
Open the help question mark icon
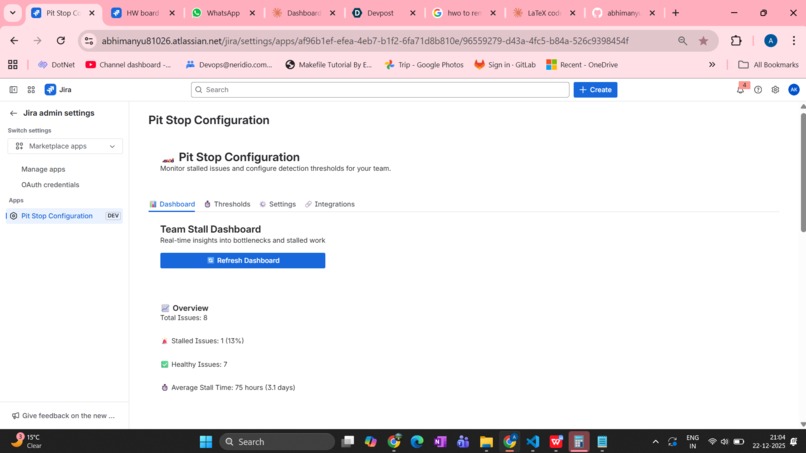coord(758,89)
